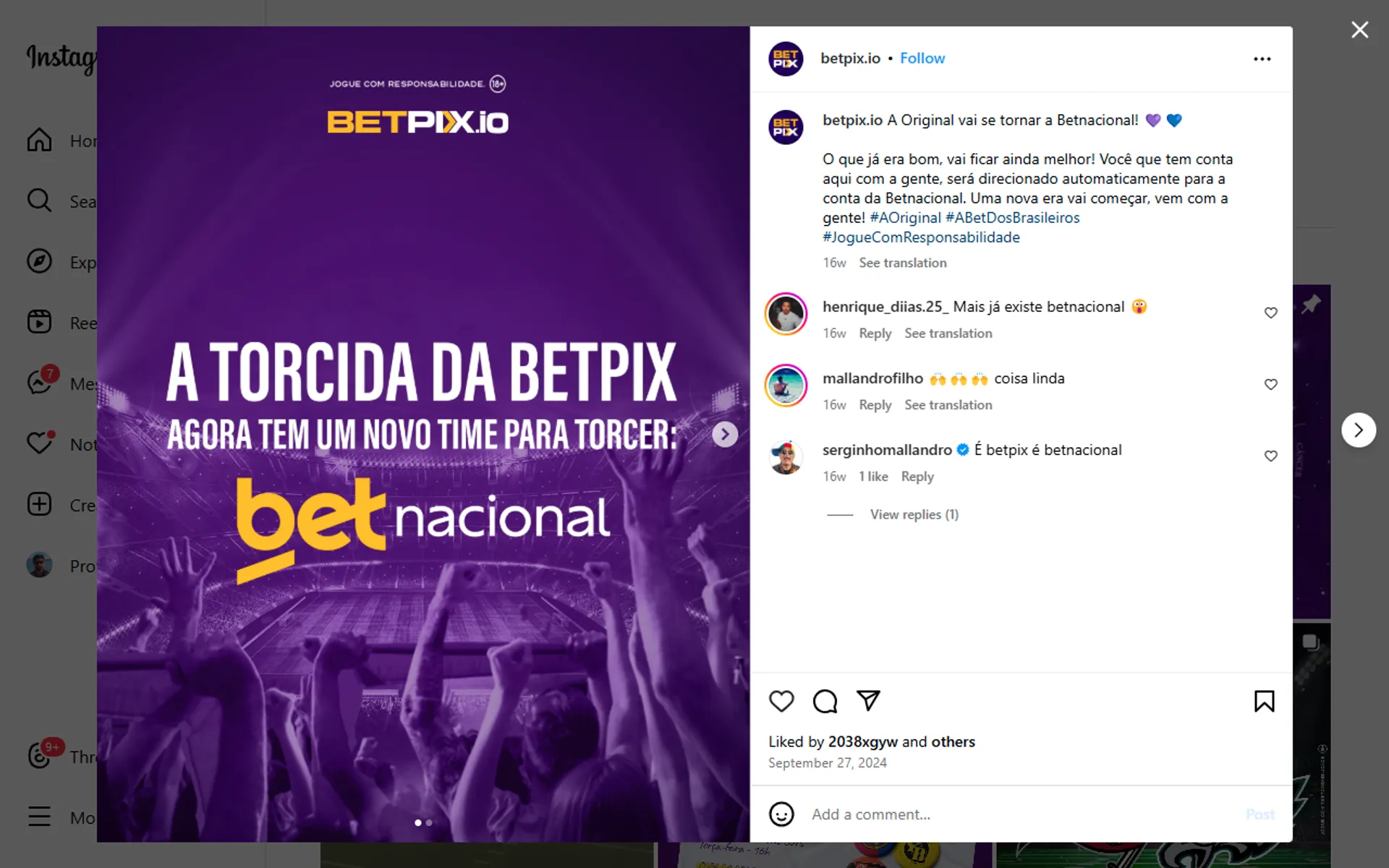Like the betpix.io post with heart icon
The height and width of the screenshot is (868, 1389).
pyautogui.click(x=781, y=701)
